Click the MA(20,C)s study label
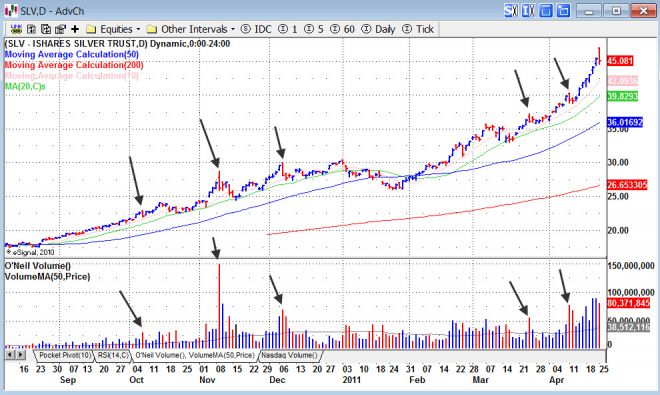Viewport: 660px width, 395px height. pyautogui.click(x=25, y=86)
